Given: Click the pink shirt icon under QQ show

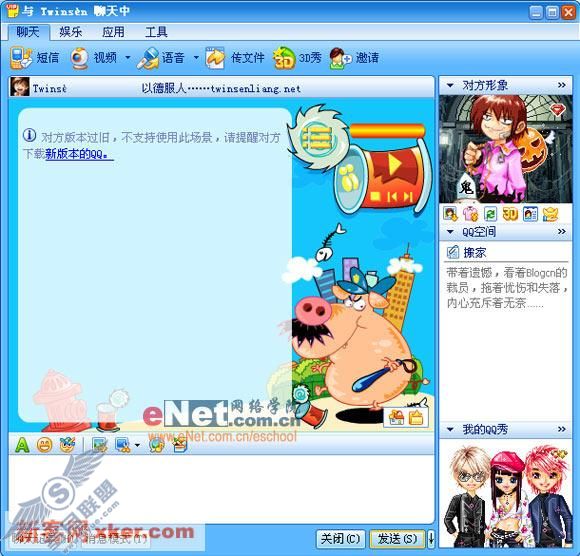Looking at the screenshot, I should (x=470, y=214).
